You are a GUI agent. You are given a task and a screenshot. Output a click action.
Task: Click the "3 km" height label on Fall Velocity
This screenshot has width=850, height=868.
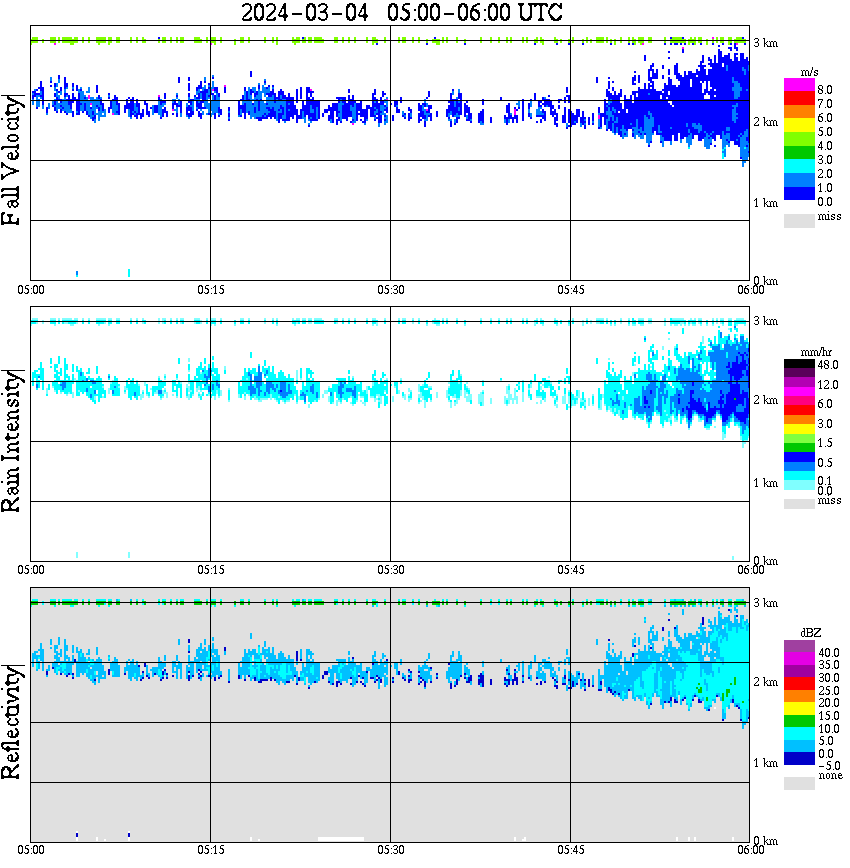click(765, 43)
